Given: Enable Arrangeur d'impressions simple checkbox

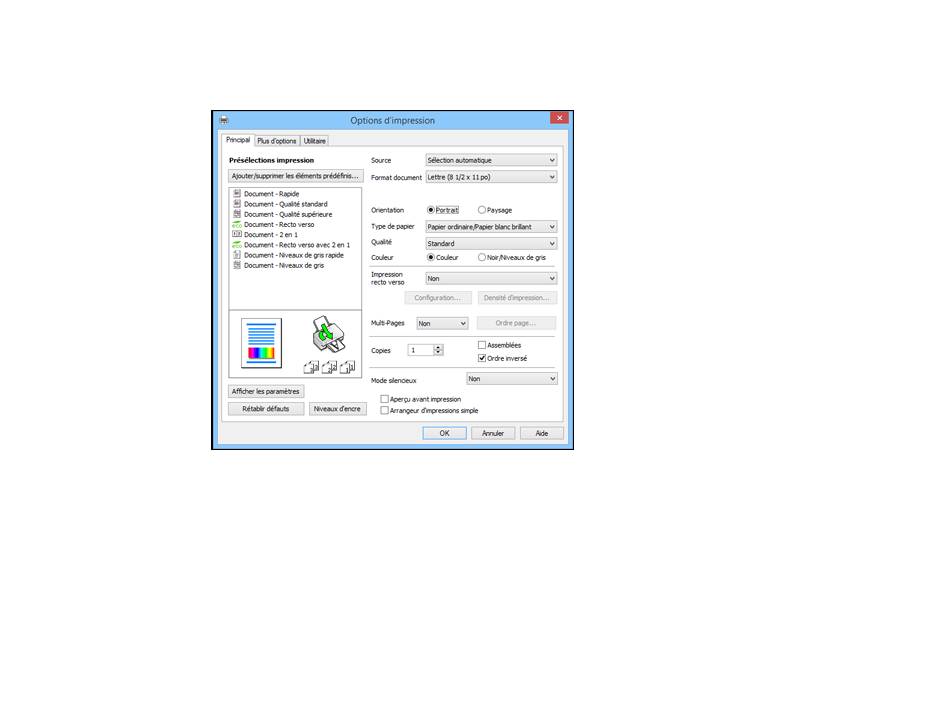Looking at the screenshot, I should (385, 410).
